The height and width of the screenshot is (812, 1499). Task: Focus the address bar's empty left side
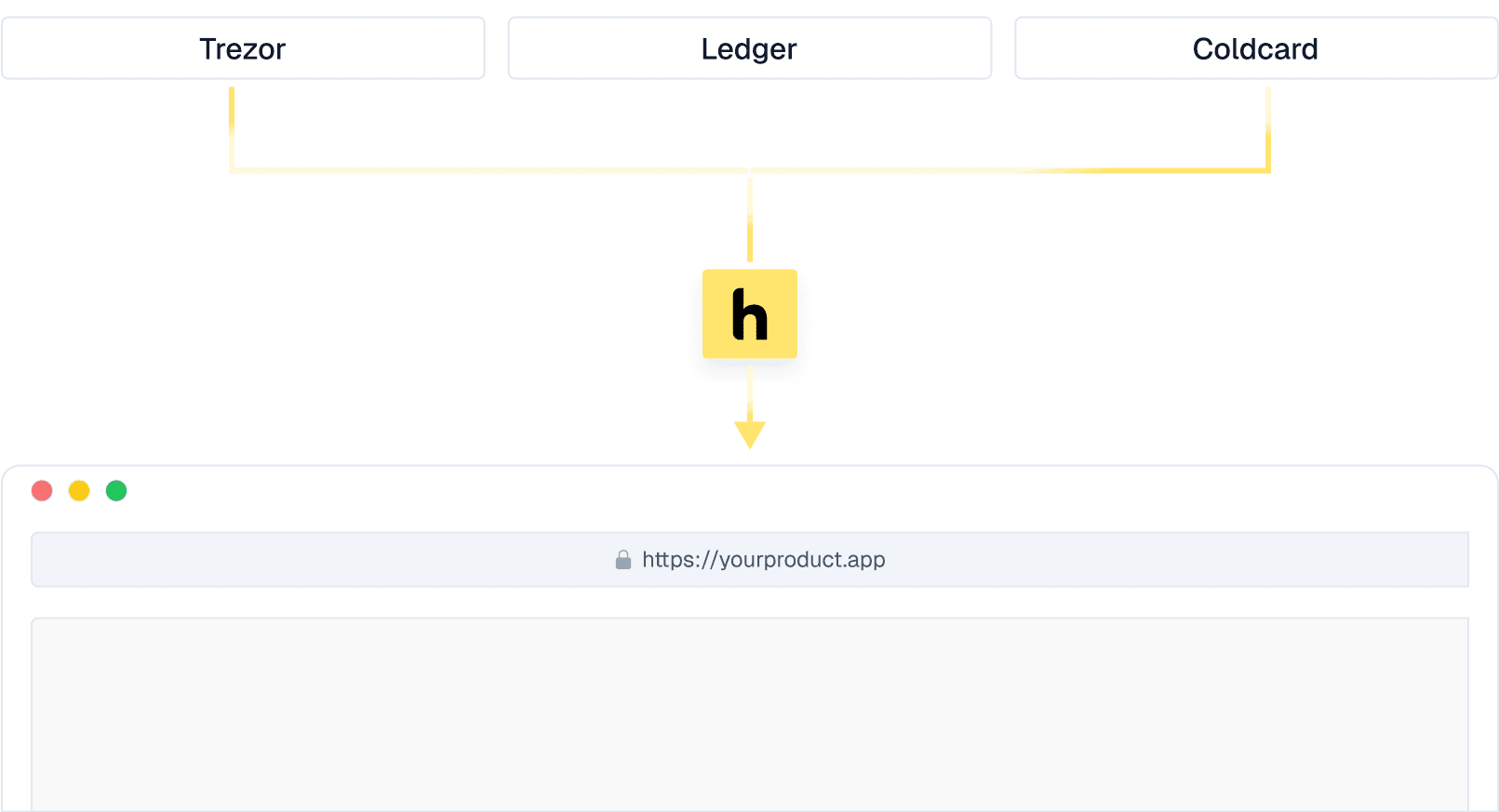(279, 560)
